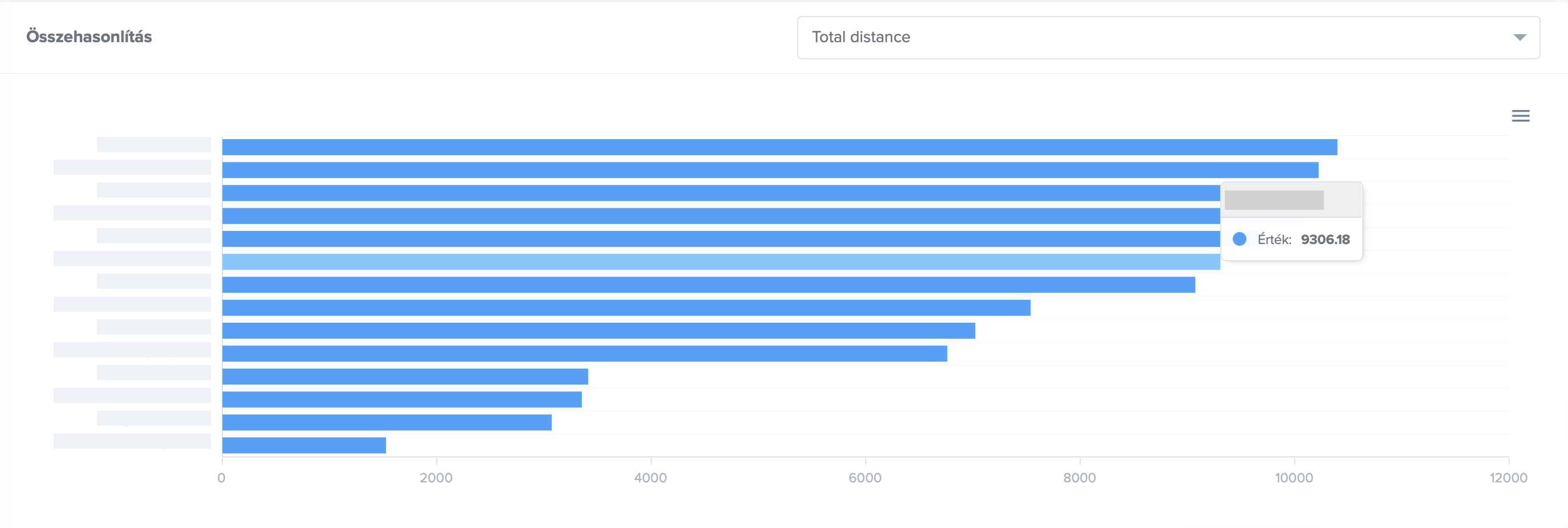1568x528 pixels.
Task: Click the bar just below the highlighted bar
Action: 709,285
